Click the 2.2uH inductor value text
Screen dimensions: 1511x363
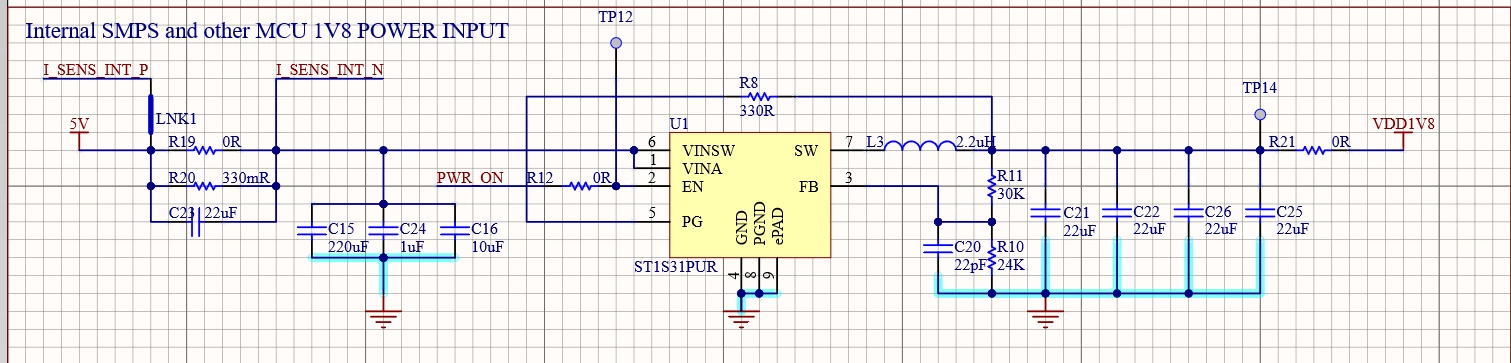[x=975, y=143]
